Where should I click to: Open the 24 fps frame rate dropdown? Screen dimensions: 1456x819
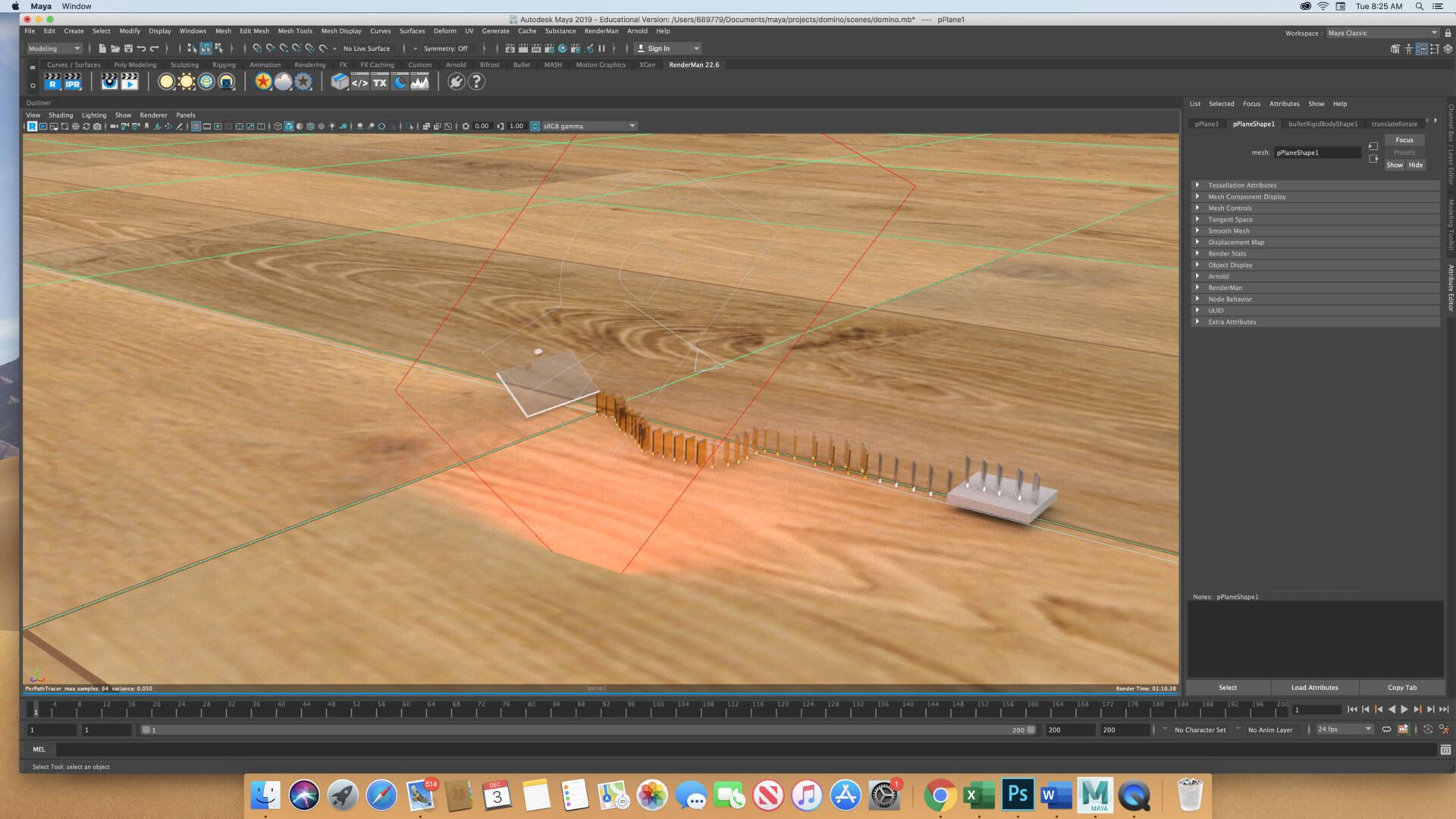tap(1344, 730)
